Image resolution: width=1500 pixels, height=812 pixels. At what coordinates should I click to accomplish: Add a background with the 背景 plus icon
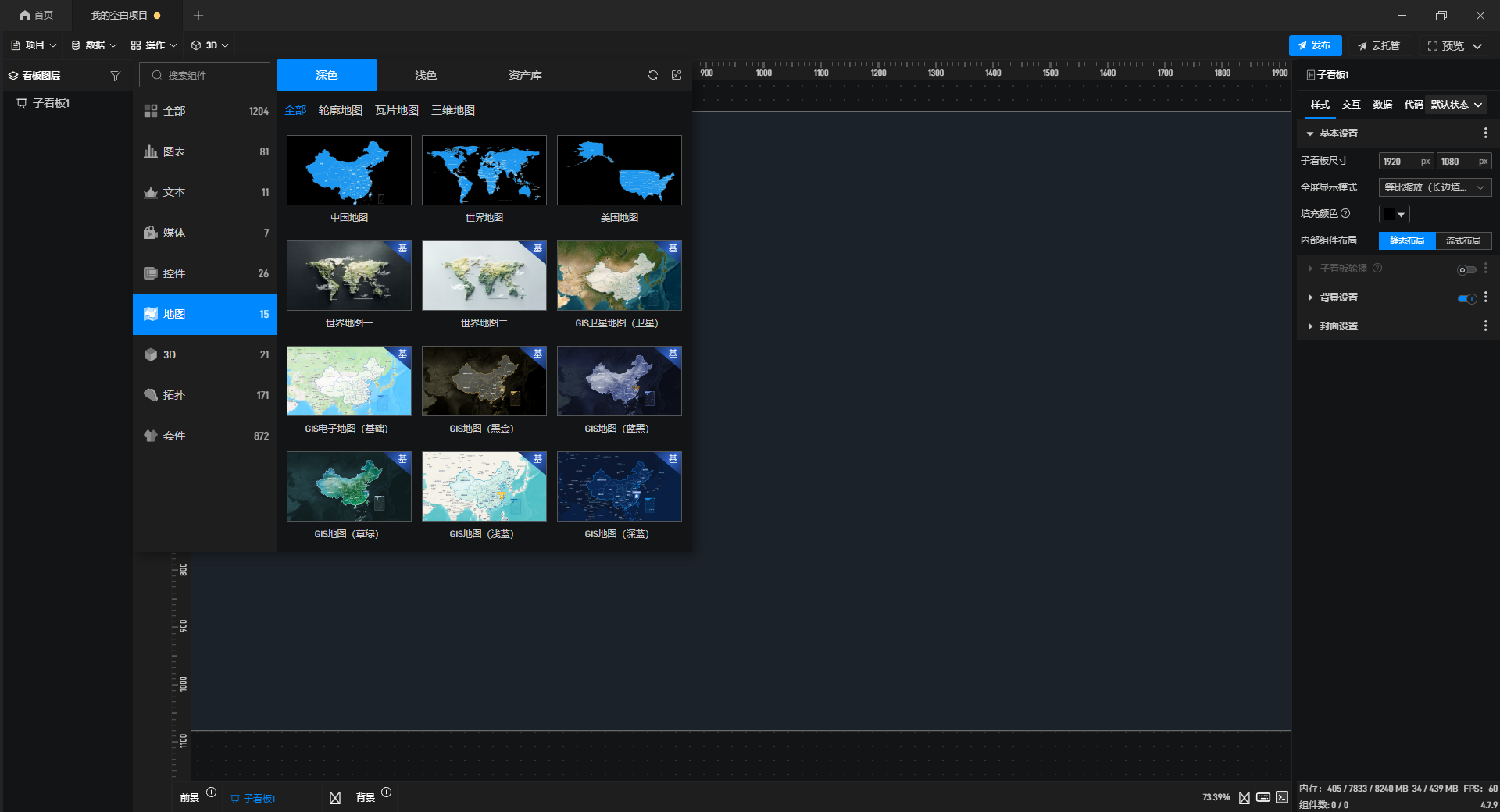(386, 792)
